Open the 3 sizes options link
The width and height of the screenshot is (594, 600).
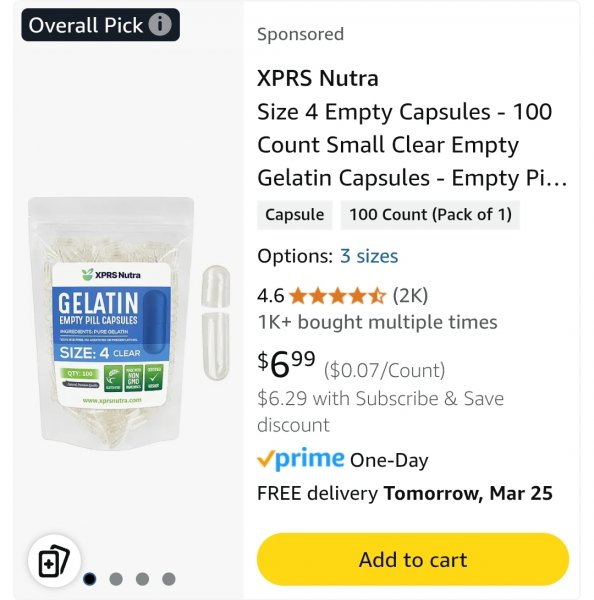tap(369, 256)
